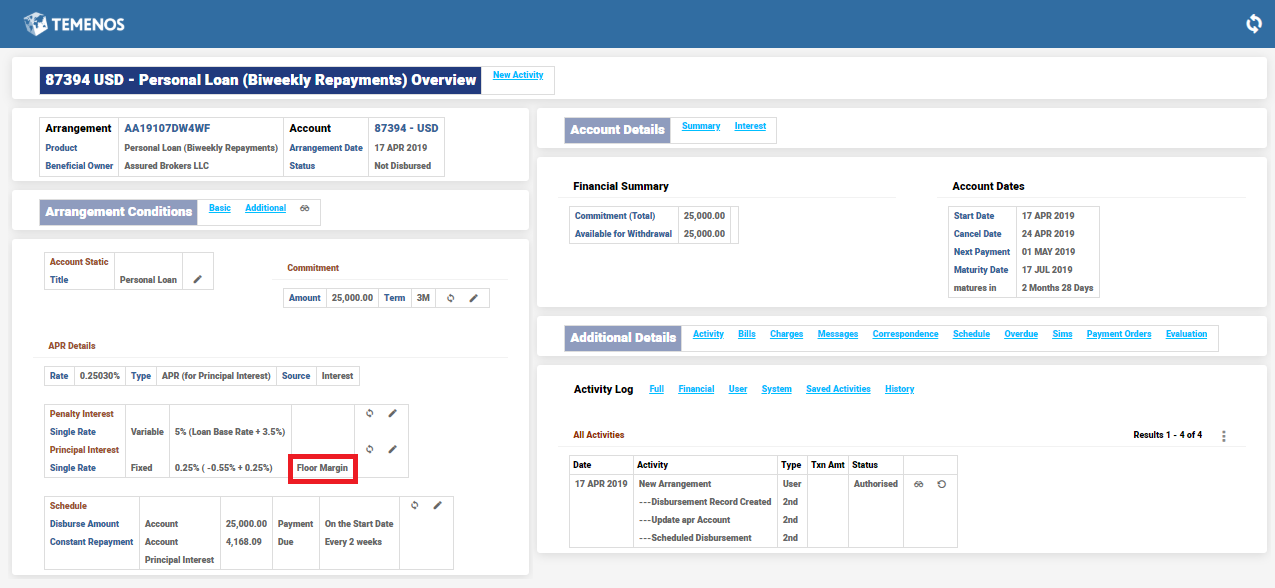
Task: Open Saved Activities in Activity Log
Action: click(838, 389)
